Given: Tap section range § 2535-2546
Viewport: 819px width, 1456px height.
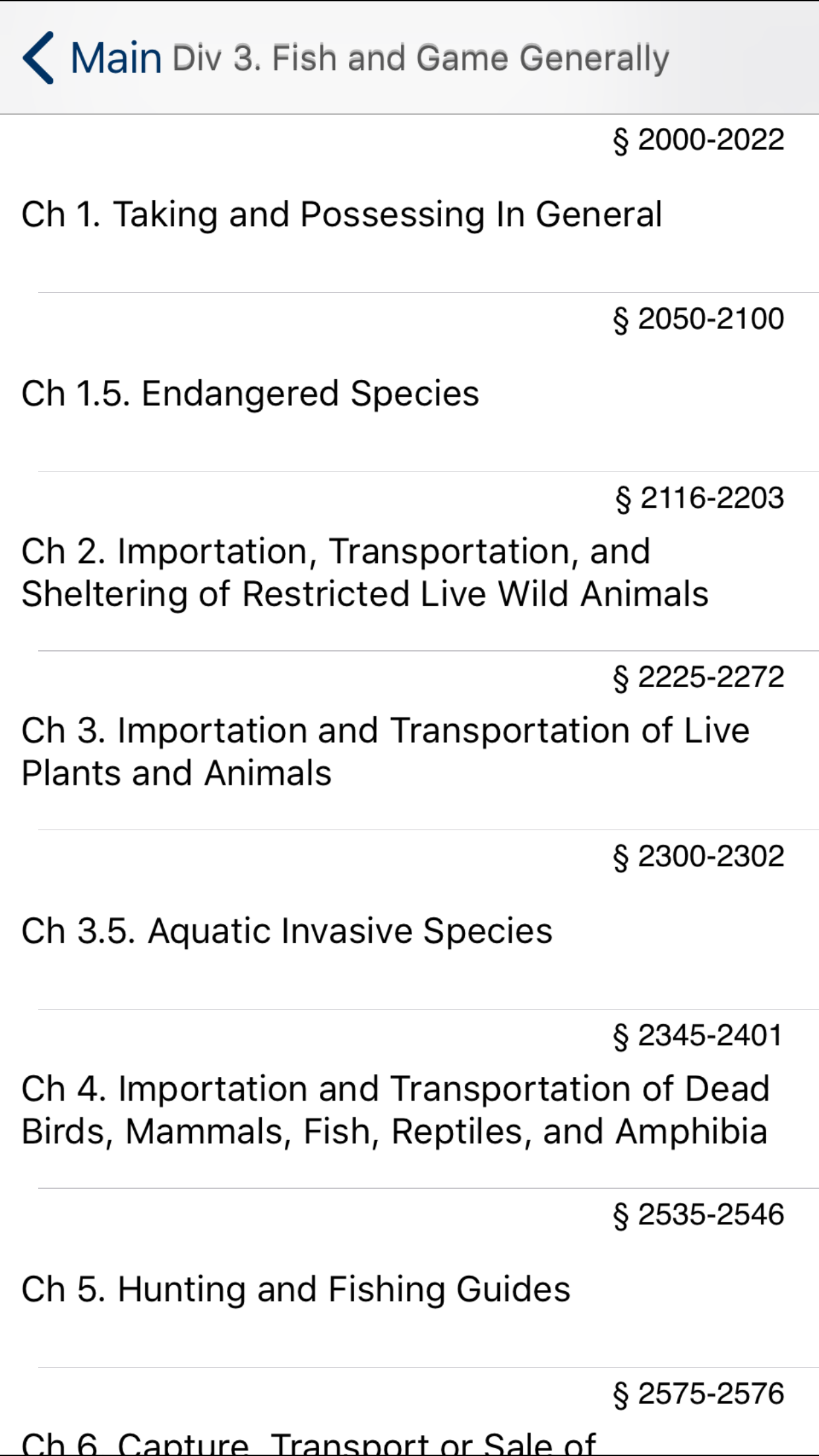Looking at the screenshot, I should pyautogui.click(x=698, y=1215).
